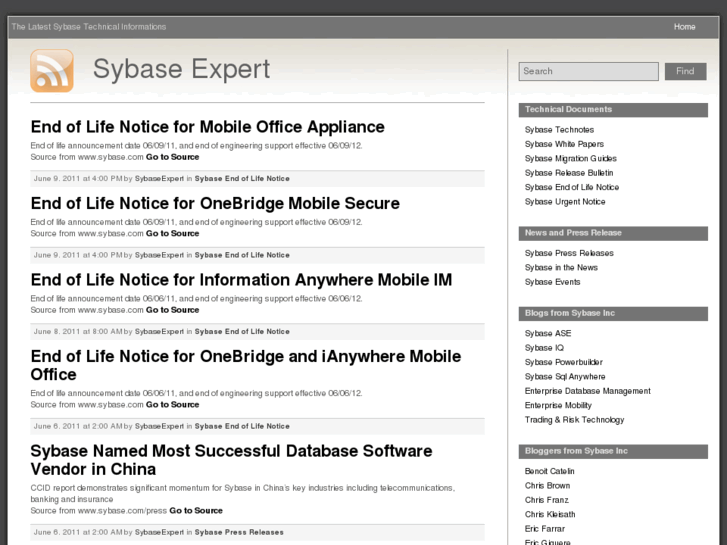The image size is (727, 545).
Task: Click the Find button
Action: pyautogui.click(x=685, y=71)
